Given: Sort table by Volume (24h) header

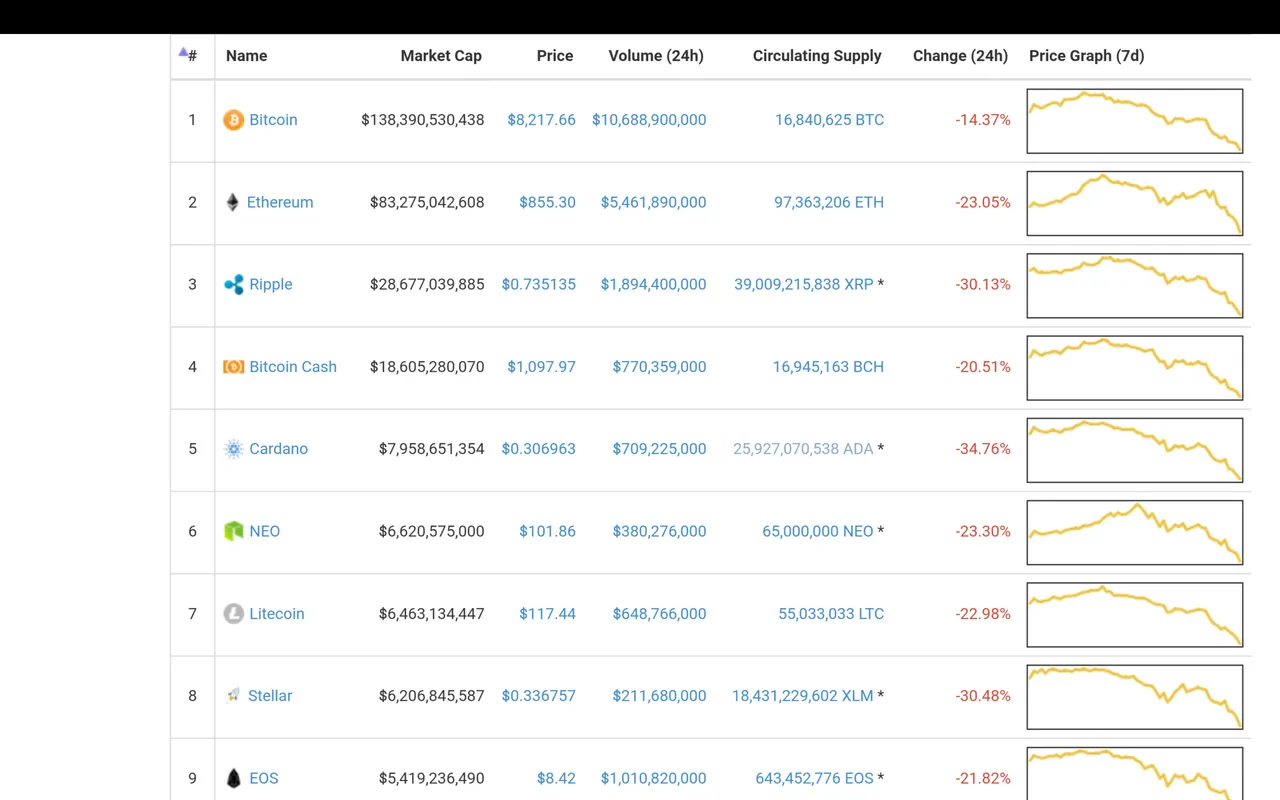Looking at the screenshot, I should click(x=656, y=56).
